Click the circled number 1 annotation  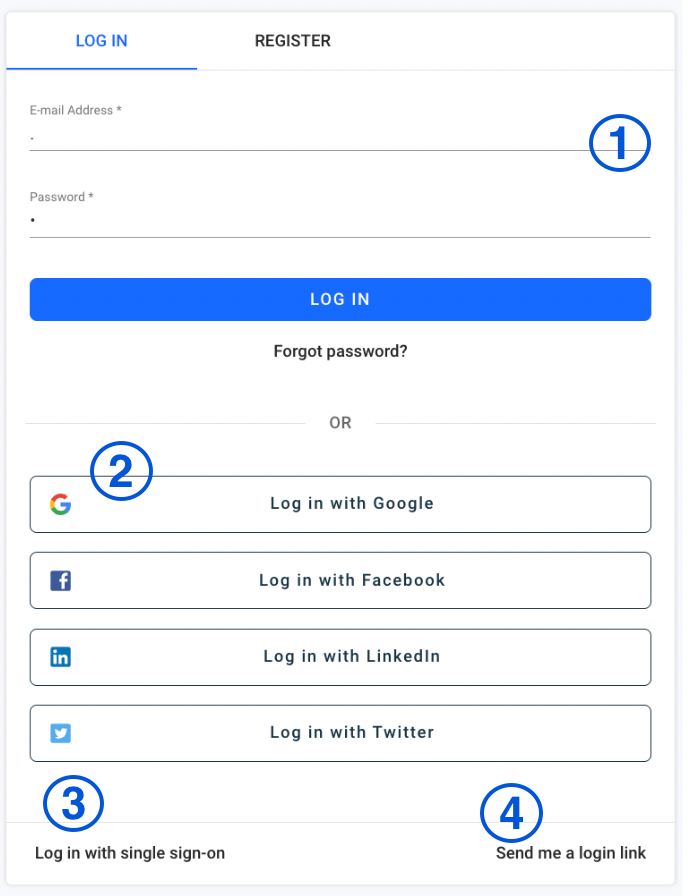pos(620,143)
